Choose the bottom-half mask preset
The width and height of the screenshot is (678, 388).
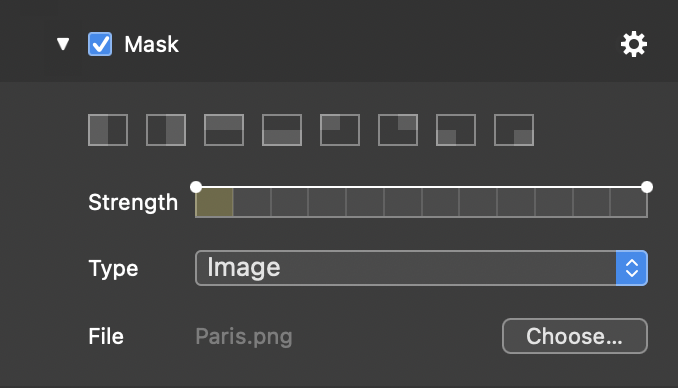282,130
